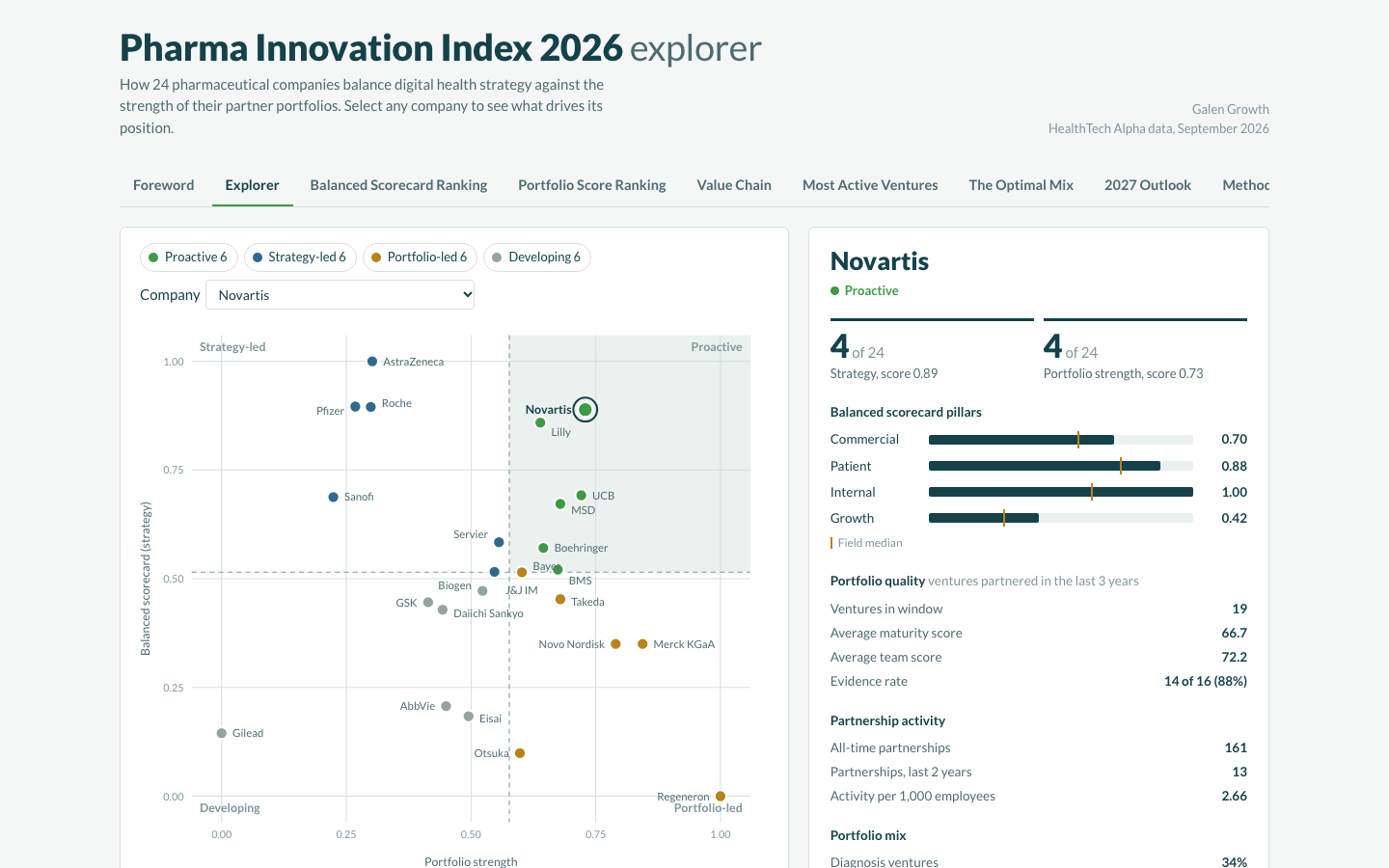Select the BMS data point
The height and width of the screenshot is (868, 1389).
558,570
